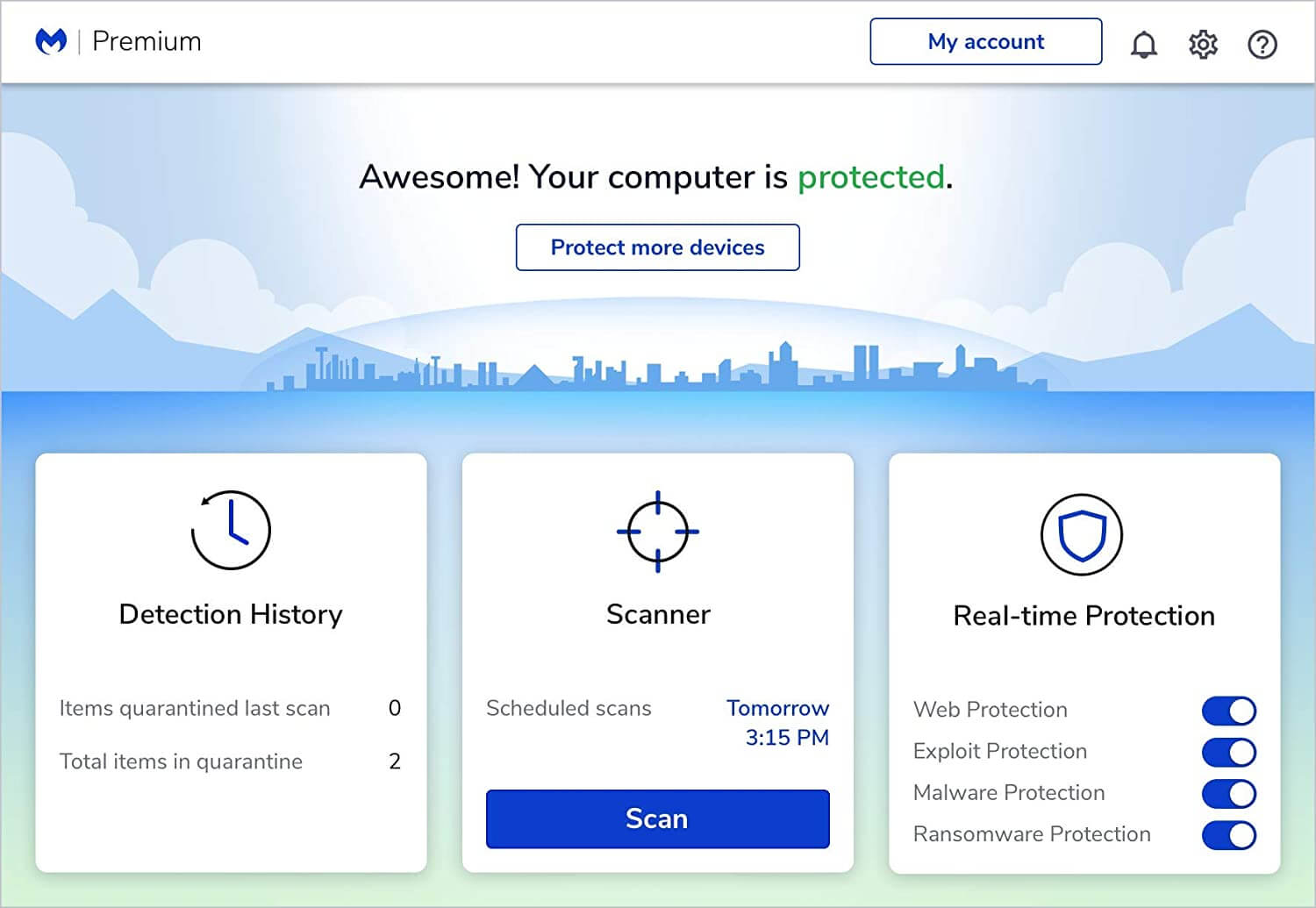Click the Total items in quarantine row
This screenshot has height=908, width=1316.
pos(230,761)
